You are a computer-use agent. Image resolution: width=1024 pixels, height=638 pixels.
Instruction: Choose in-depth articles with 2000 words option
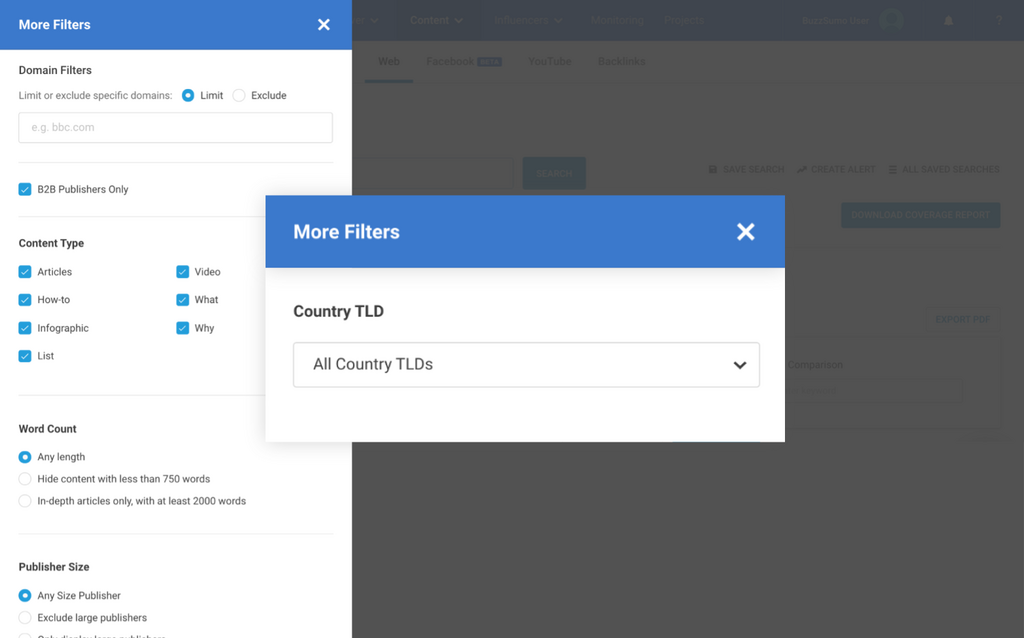point(25,501)
